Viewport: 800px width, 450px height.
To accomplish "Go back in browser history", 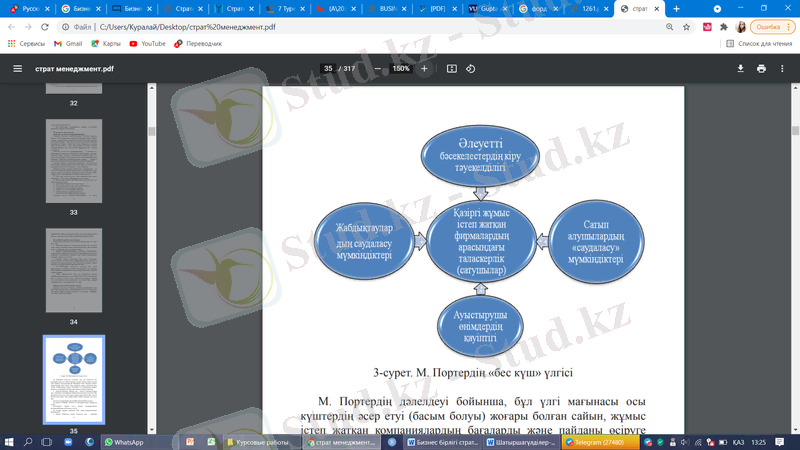I will coord(11,27).
